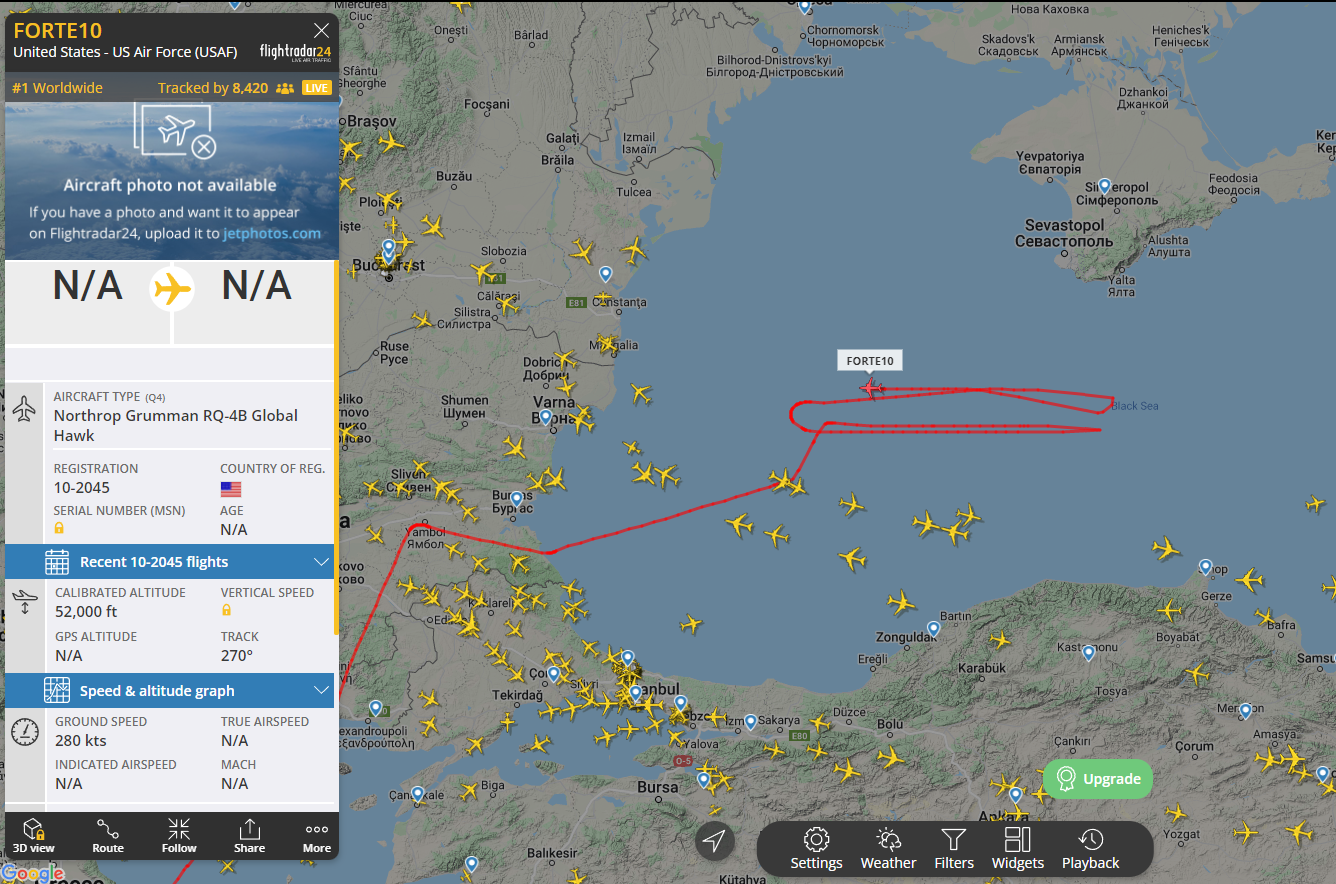Open map Settings gear
Screen dimensions: 1336x884
point(816,849)
